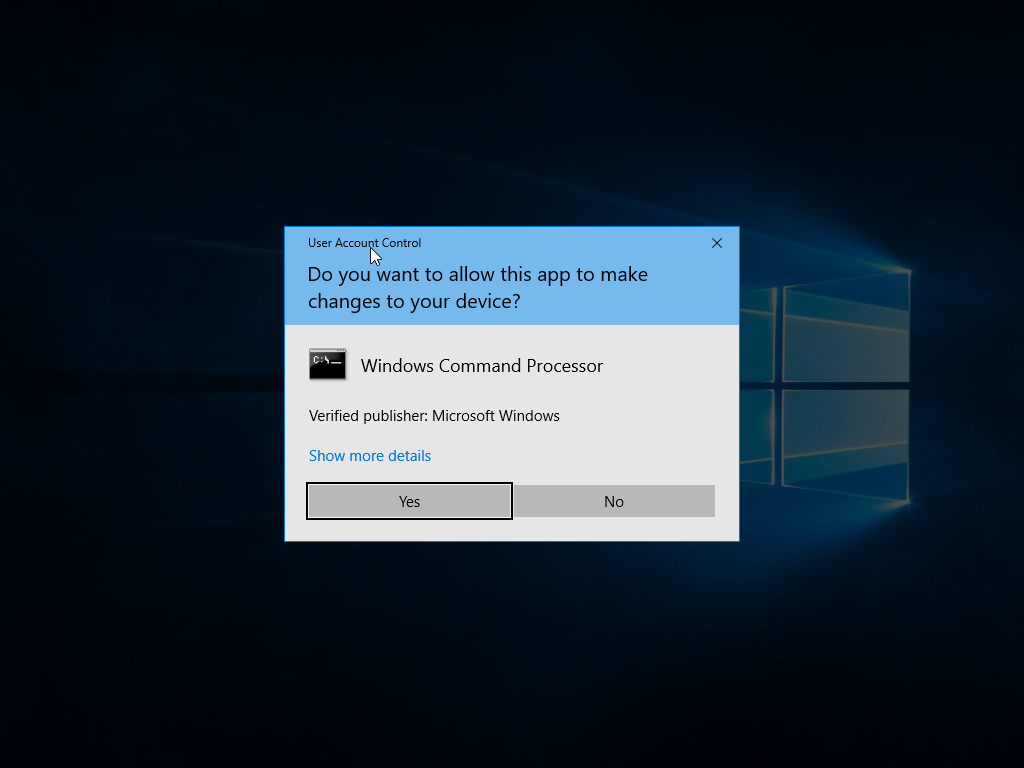Approve the request with the Yes button

coord(408,500)
